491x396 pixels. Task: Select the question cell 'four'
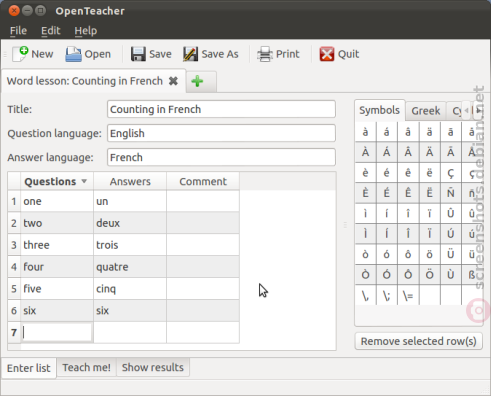[x=57, y=267]
